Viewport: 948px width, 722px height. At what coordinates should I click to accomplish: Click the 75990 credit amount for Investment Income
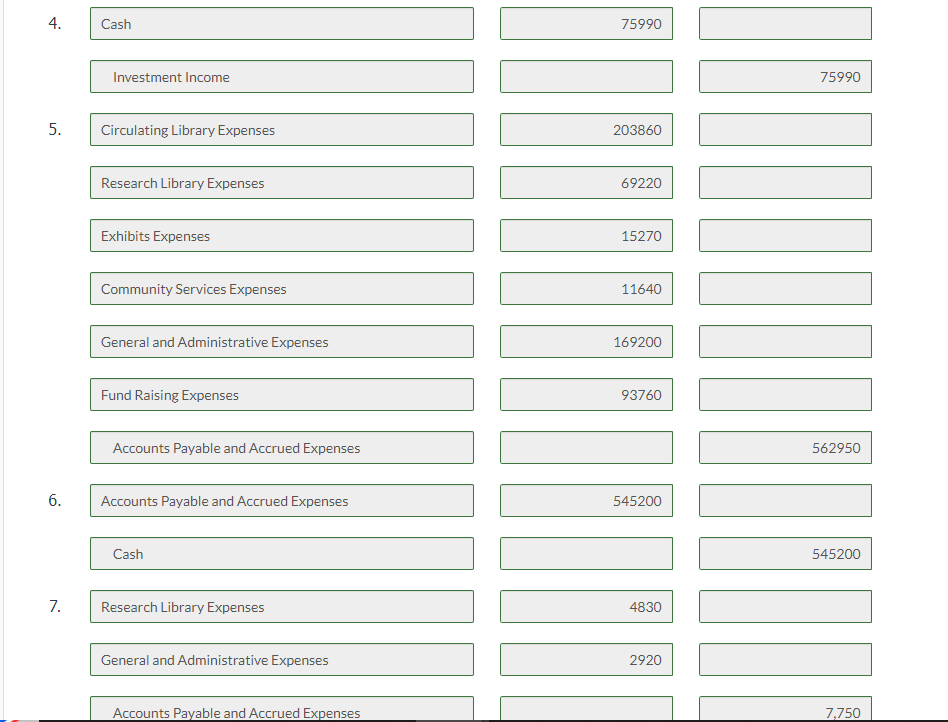pyautogui.click(x=785, y=76)
